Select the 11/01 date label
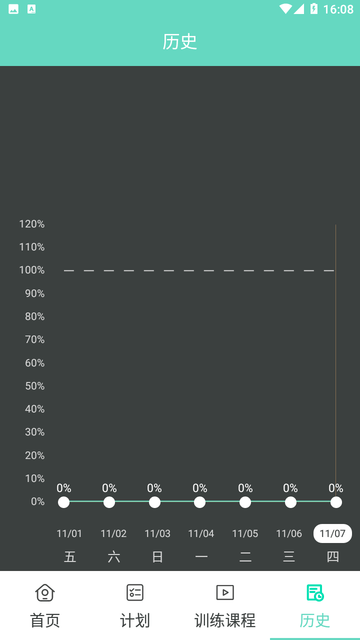The image size is (360, 640). (x=69, y=533)
